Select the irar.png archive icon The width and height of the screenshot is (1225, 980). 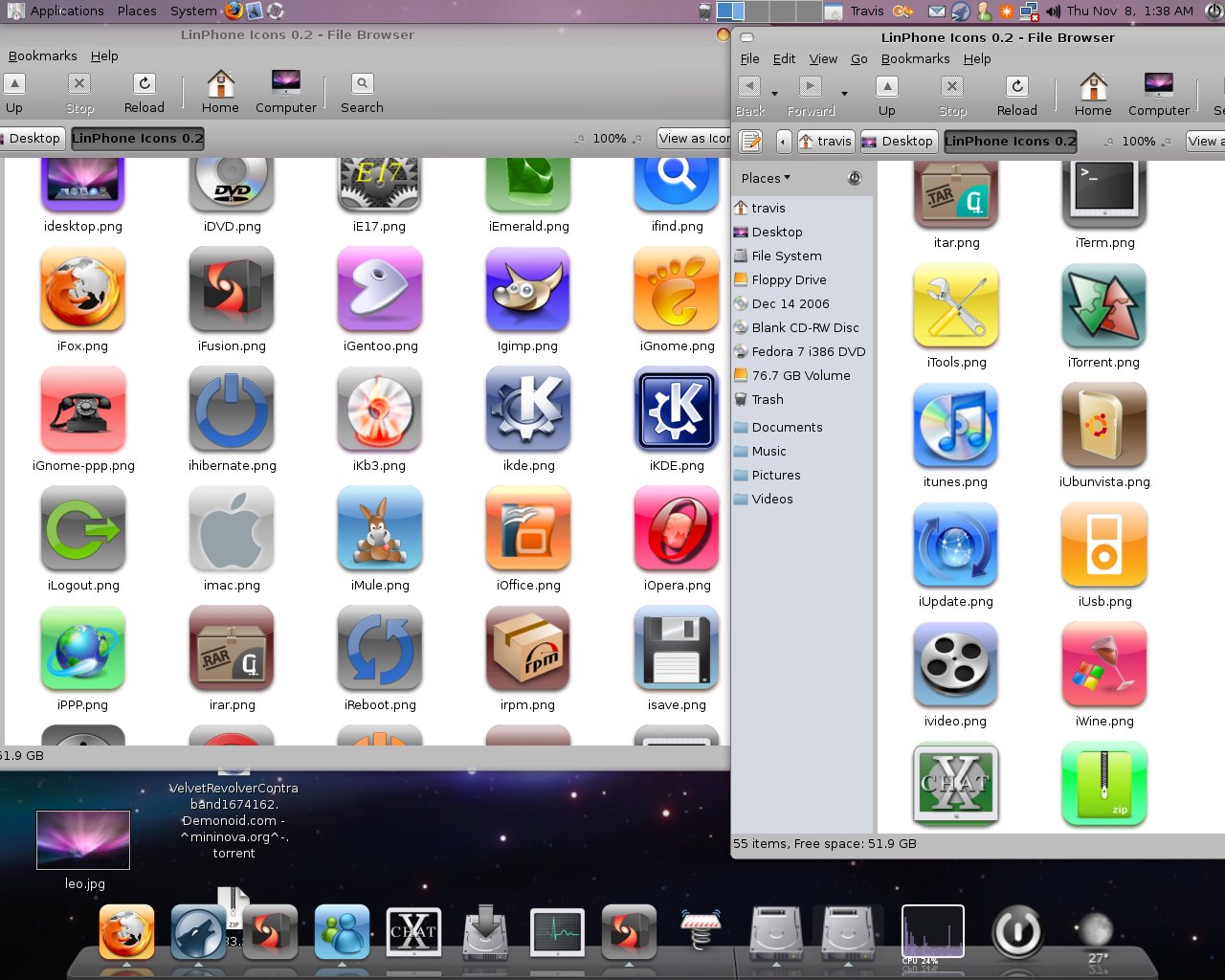tap(232, 649)
